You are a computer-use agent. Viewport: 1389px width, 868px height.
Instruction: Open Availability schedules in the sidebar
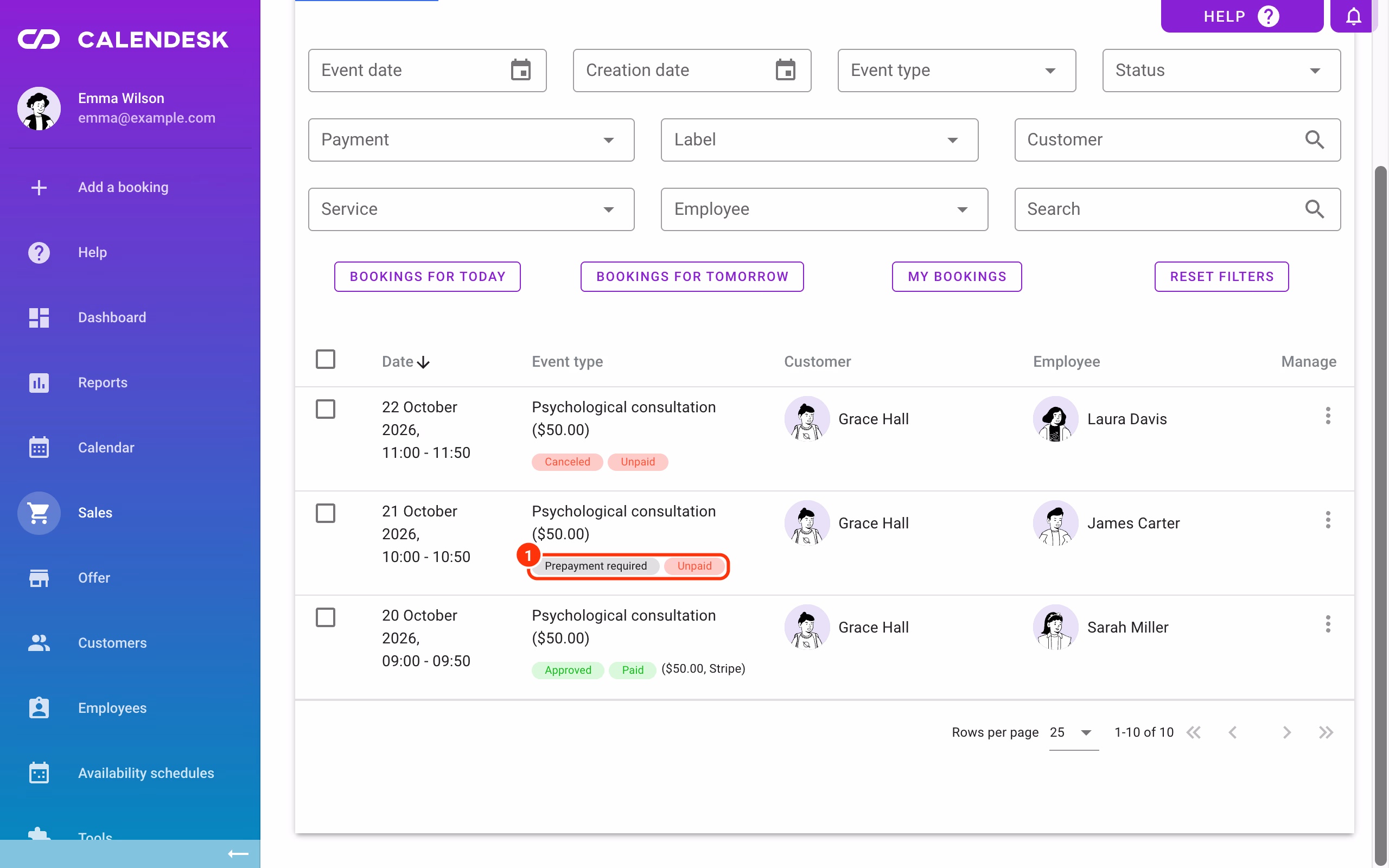tap(130, 773)
